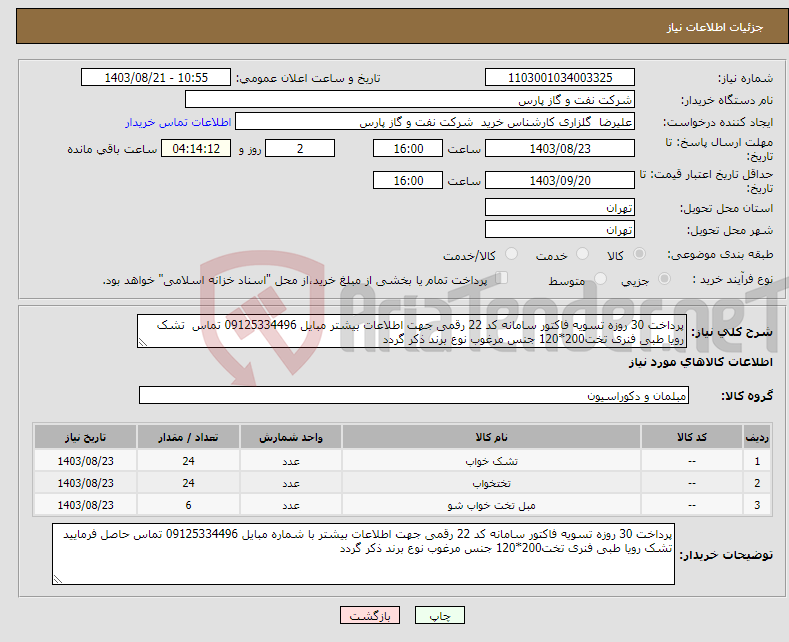Click the unit عدد cell of تشک خواب row
This screenshot has height=642, width=789.
[291, 461]
